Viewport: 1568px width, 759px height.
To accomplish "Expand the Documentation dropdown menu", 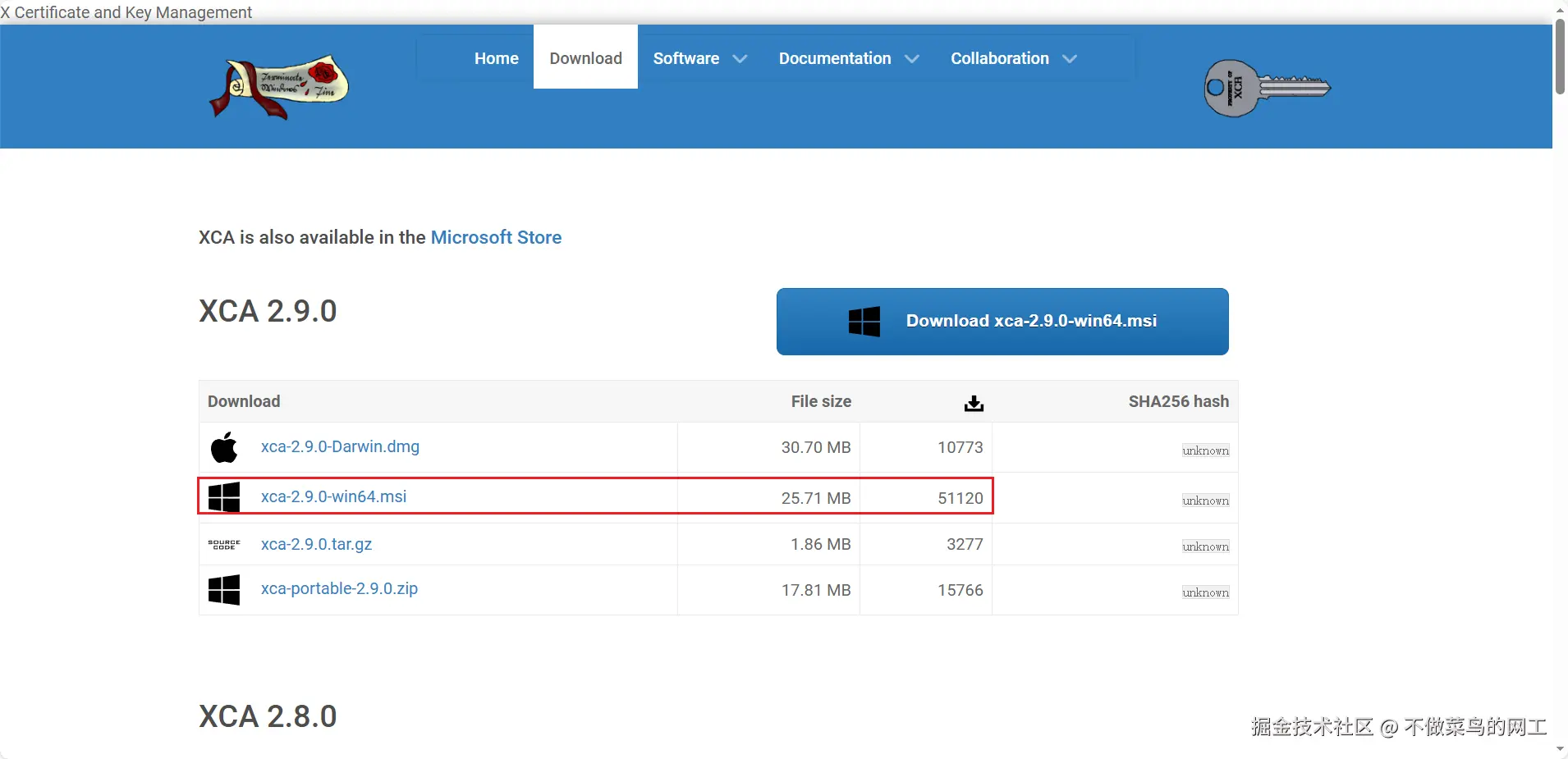I will coord(848,59).
